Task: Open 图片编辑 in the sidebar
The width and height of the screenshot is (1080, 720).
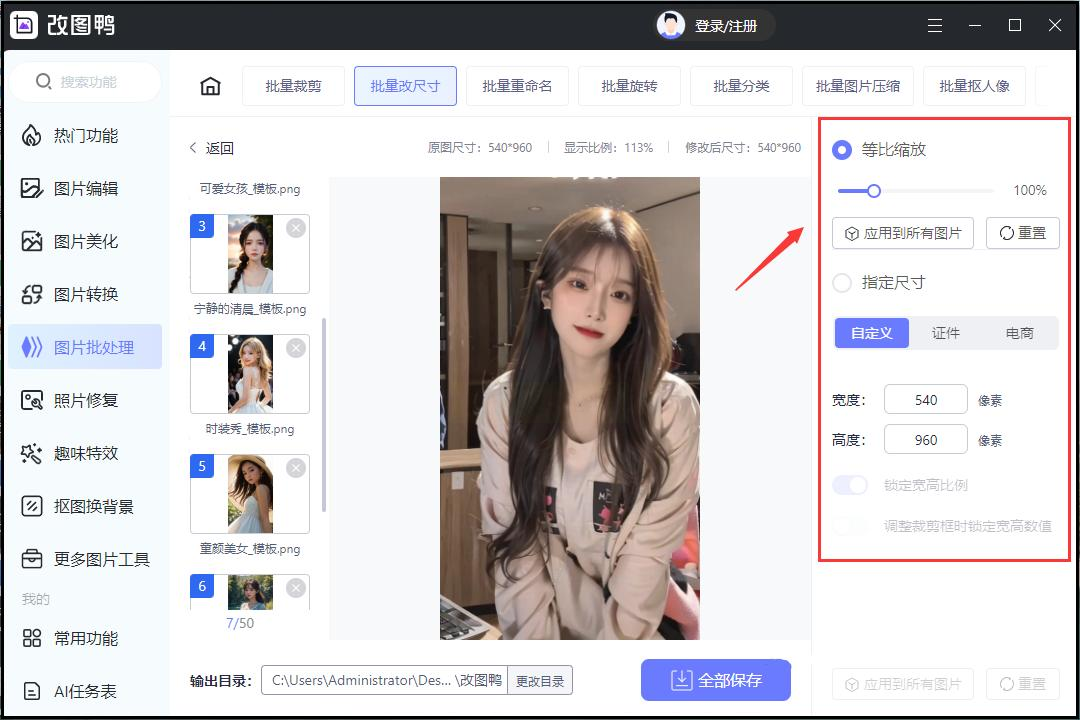Action: click(85, 189)
